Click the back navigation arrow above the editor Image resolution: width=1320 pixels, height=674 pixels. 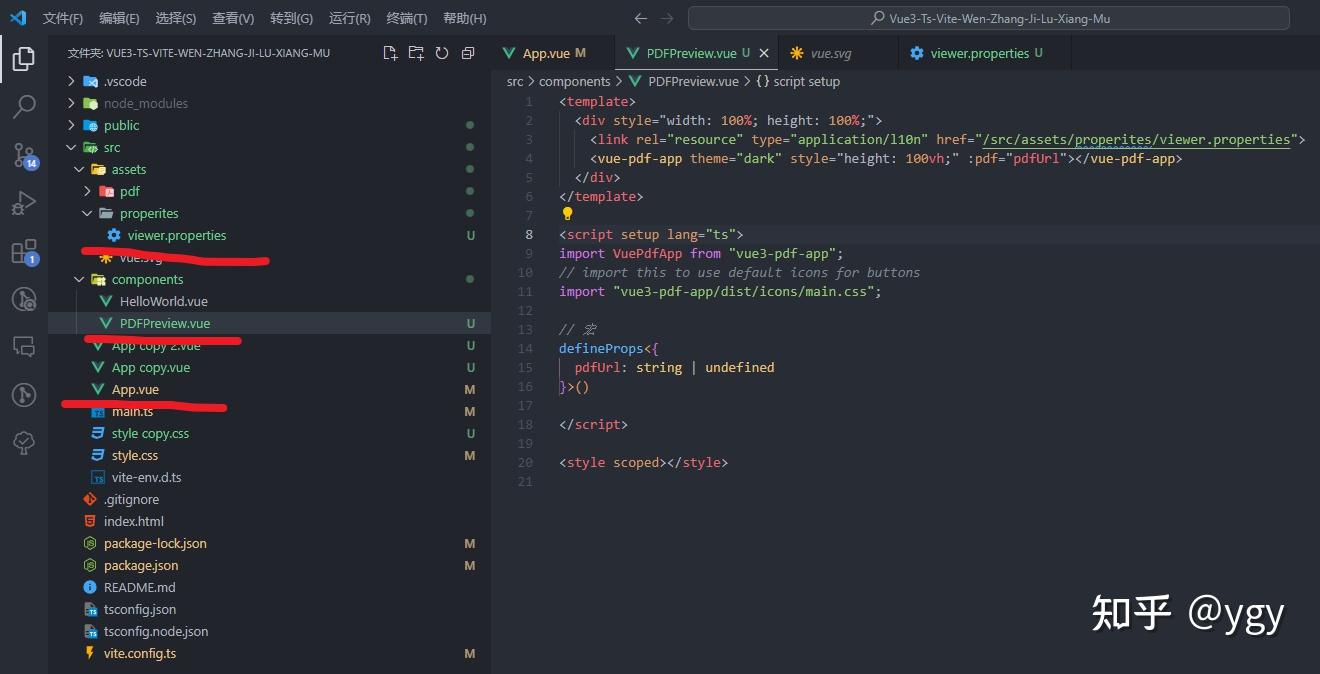coord(640,18)
